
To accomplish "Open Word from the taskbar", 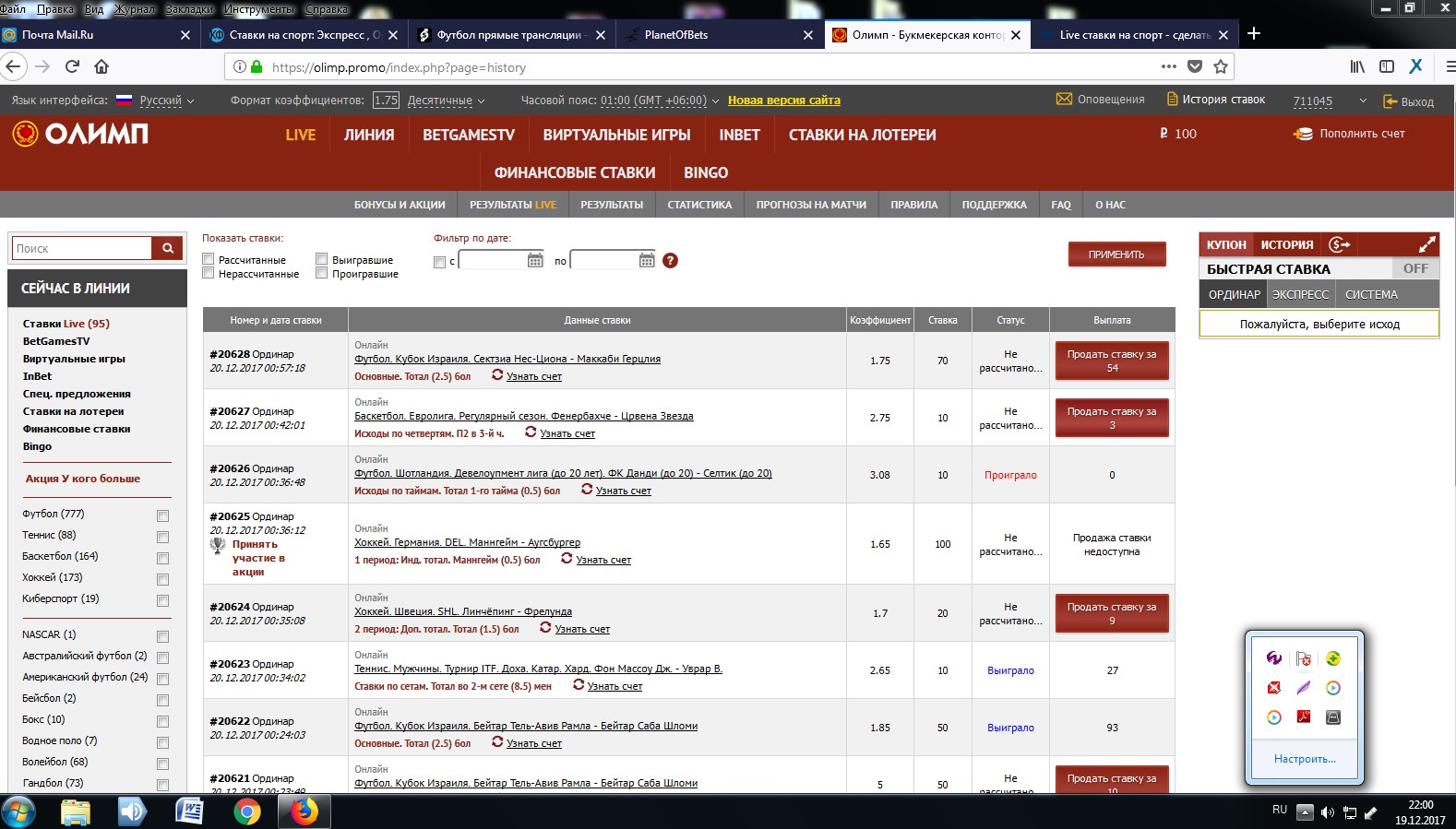I will click(x=189, y=811).
